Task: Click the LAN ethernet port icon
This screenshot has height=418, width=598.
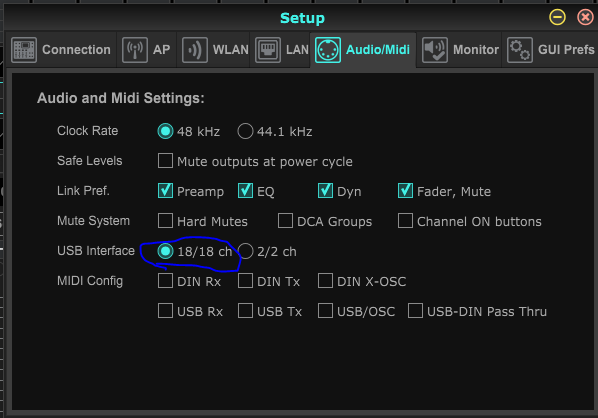Action: coord(268,50)
